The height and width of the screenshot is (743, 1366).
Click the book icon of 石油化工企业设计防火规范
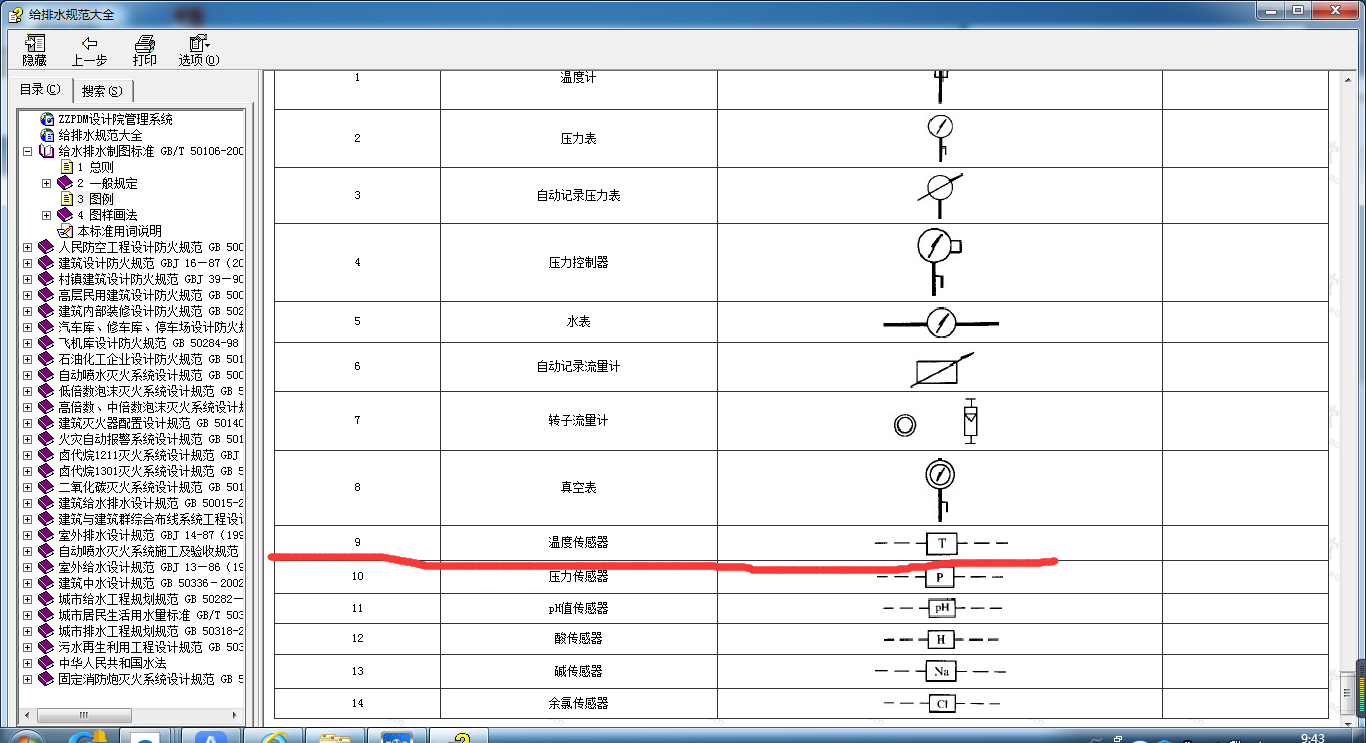coord(46,359)
